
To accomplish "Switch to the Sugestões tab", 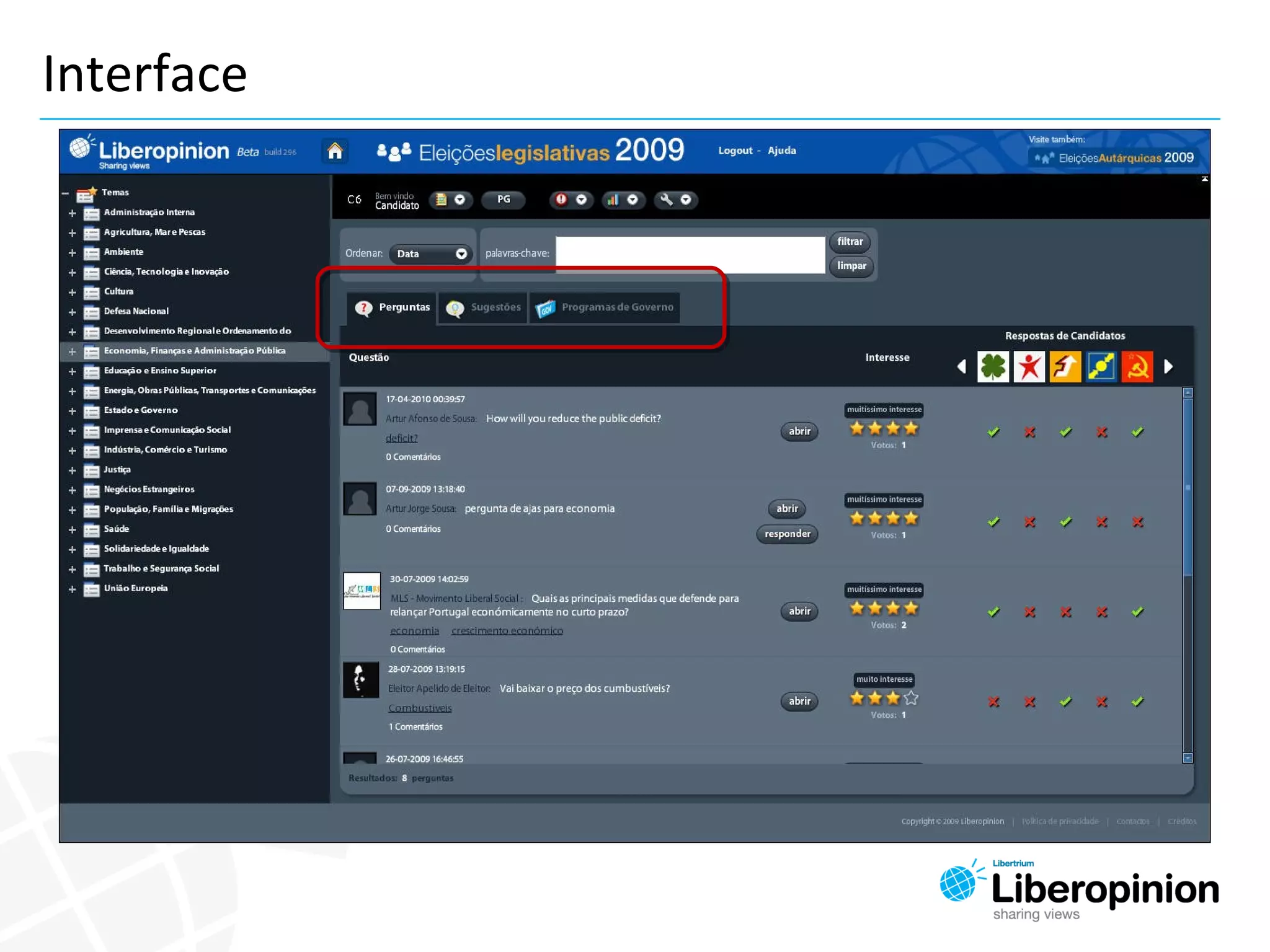I will point(483,307).
